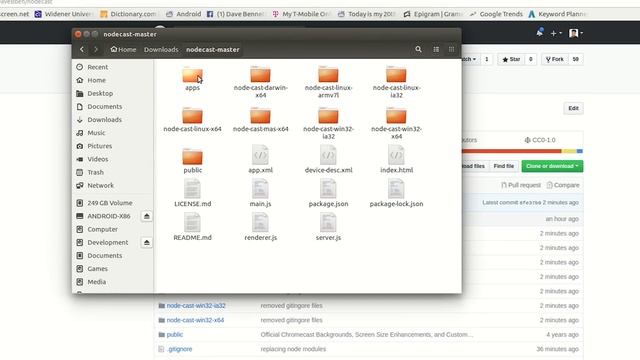
Task: Open the Dictionary.com bookmark
Action: [128, 14]
